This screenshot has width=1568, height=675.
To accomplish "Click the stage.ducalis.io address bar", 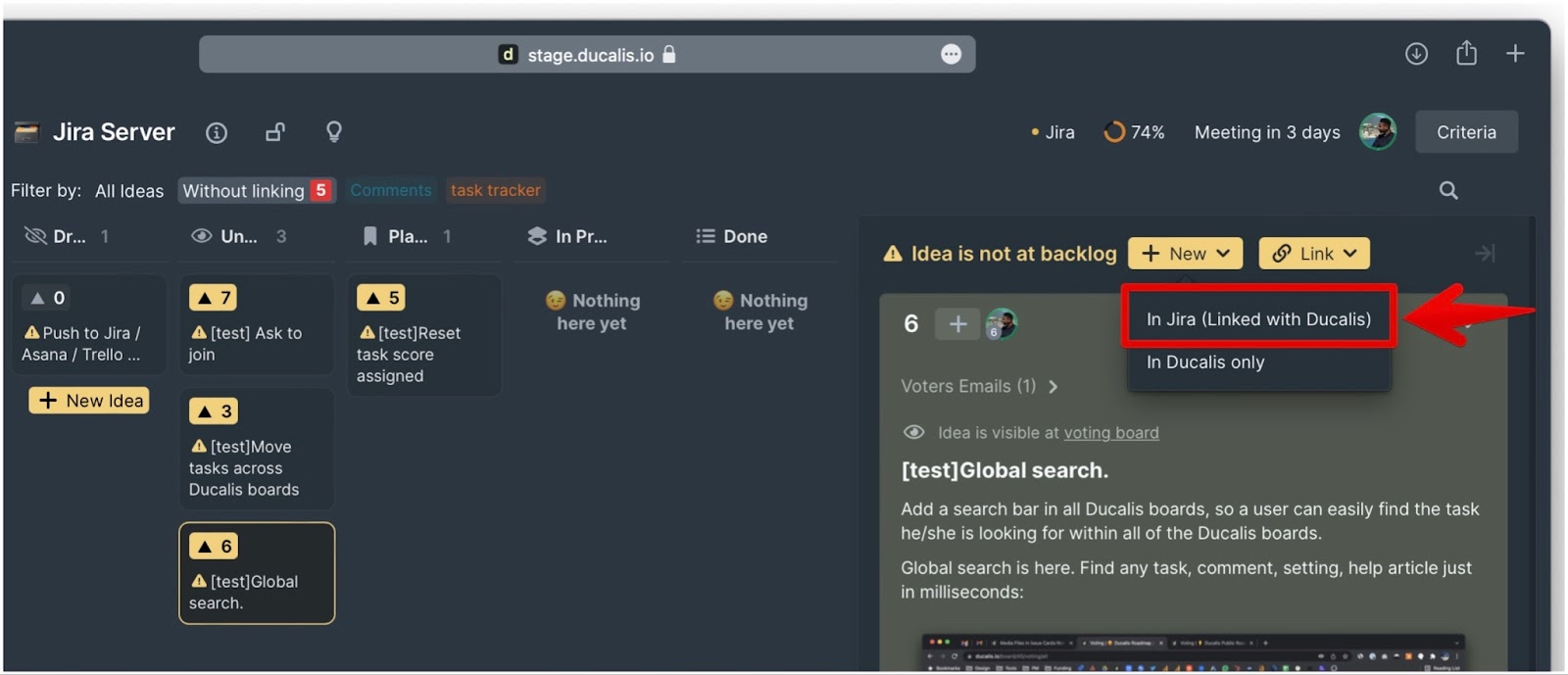I will (x=587, y=55).
